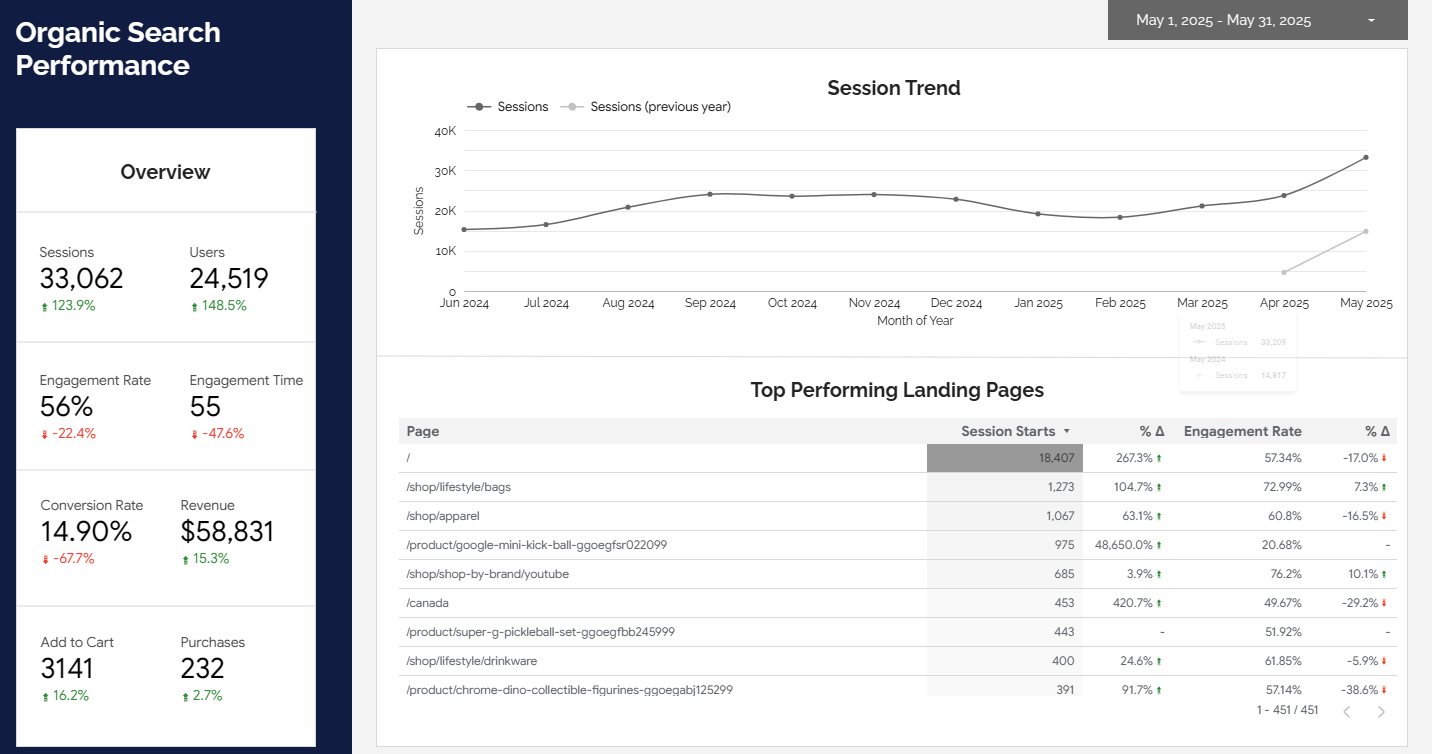Click the May 2025 data point on the trend line
This screenshot has width=1432, height=754.
click(x=1366, y=157)
